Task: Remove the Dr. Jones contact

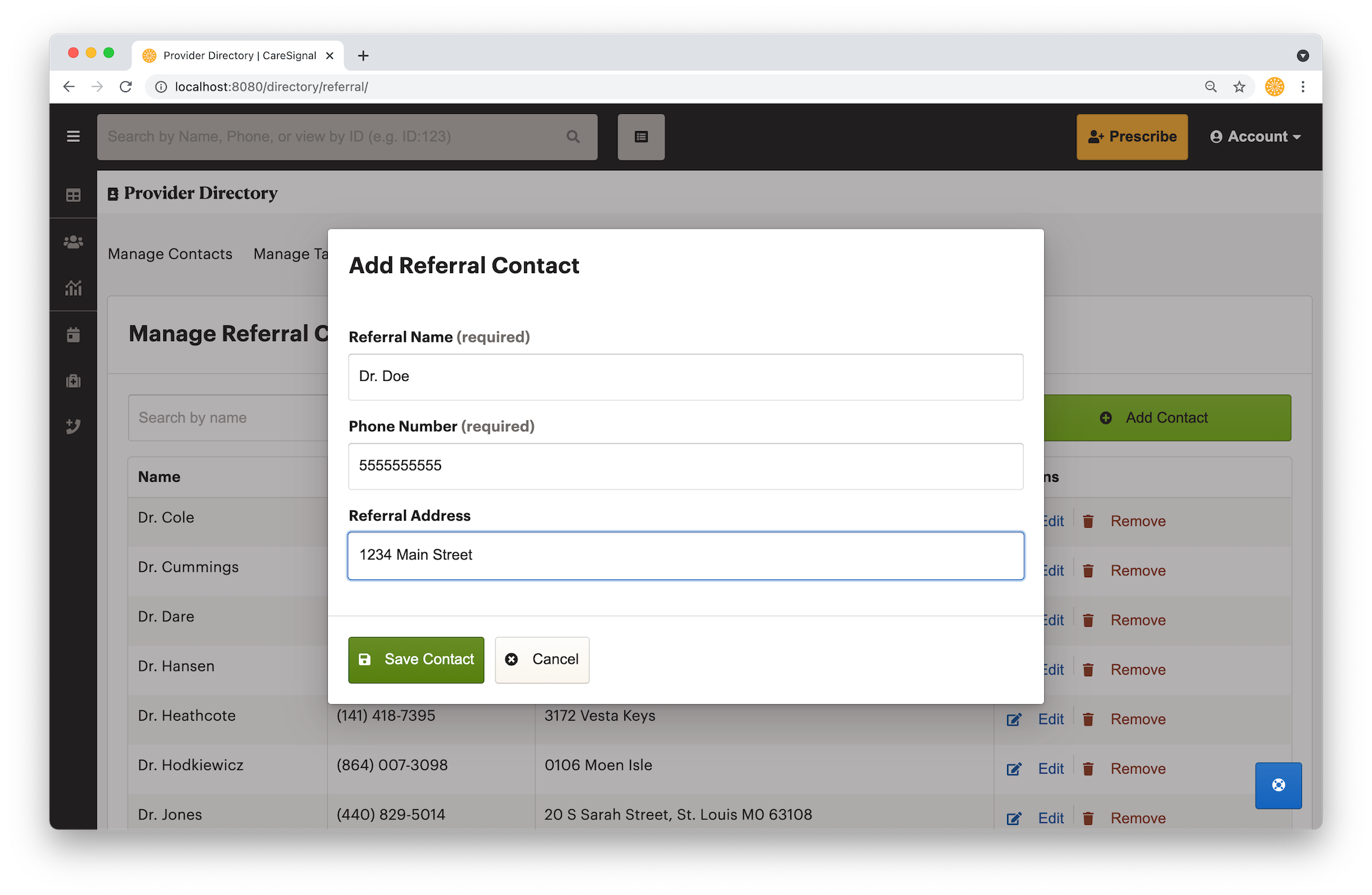Action: 1138,818
